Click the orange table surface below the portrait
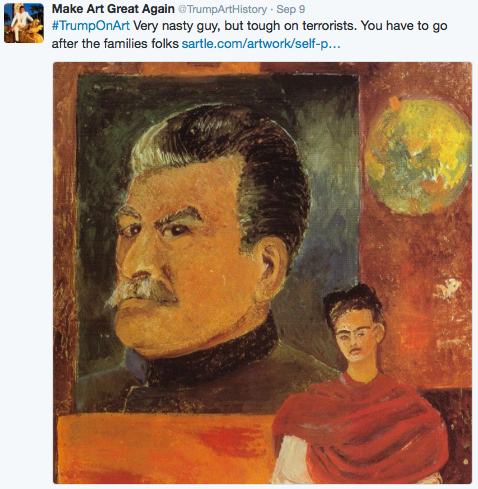 (x=165, y=448)
